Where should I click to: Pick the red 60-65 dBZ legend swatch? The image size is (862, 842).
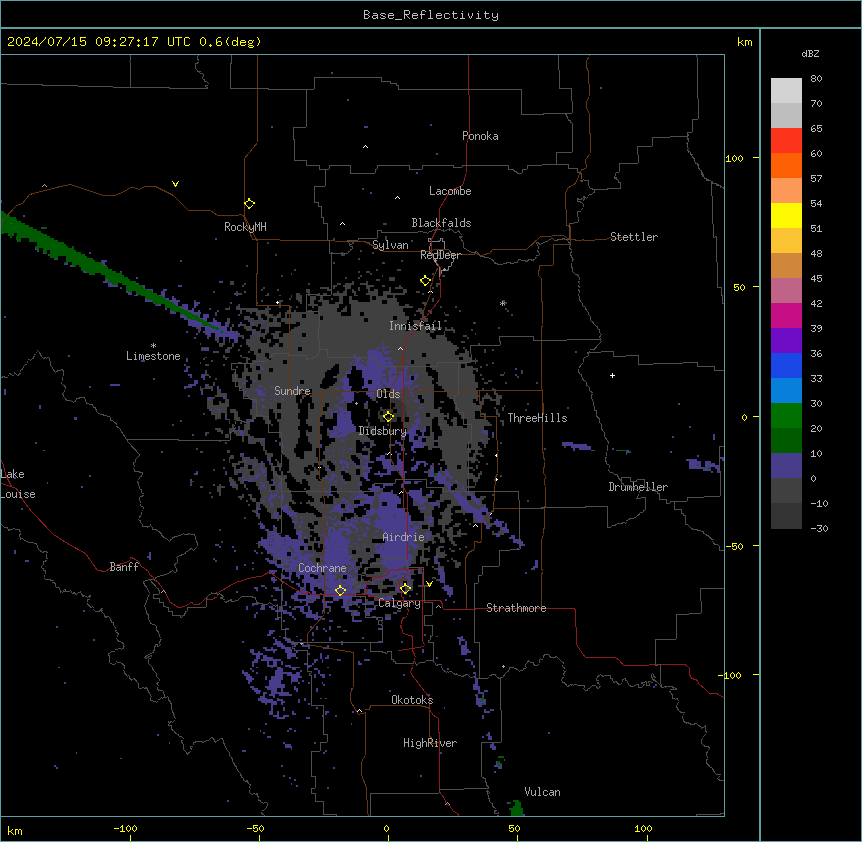coord(786,140)
